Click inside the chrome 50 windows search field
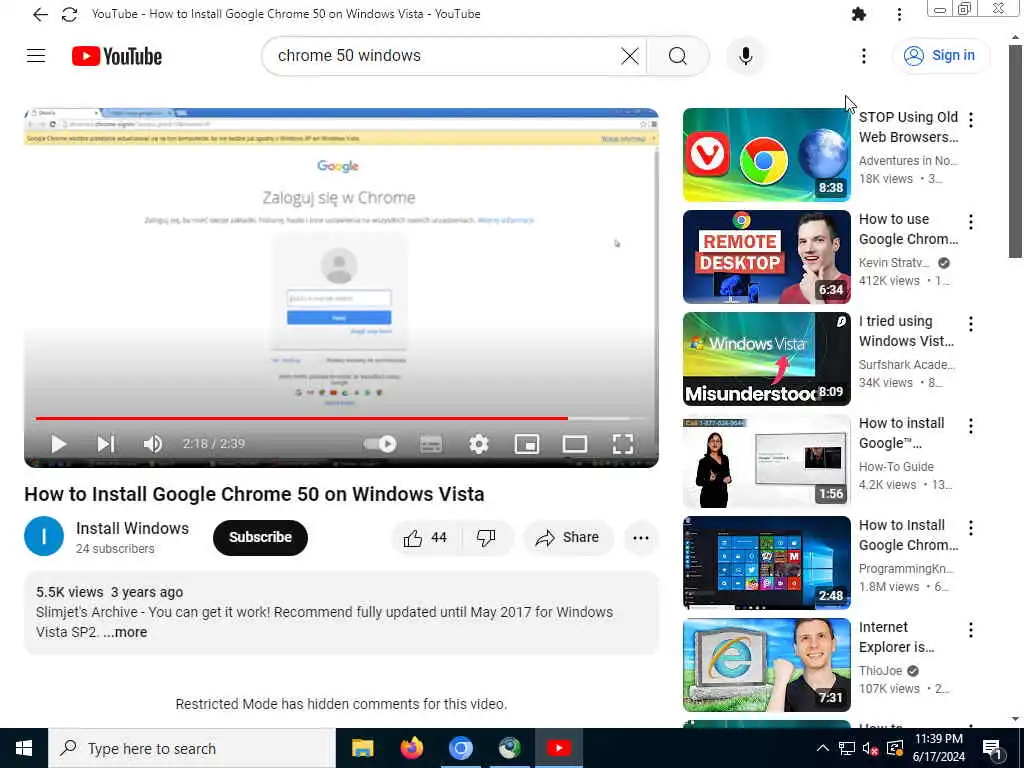The image size is (1024, 768). [444, 56]
